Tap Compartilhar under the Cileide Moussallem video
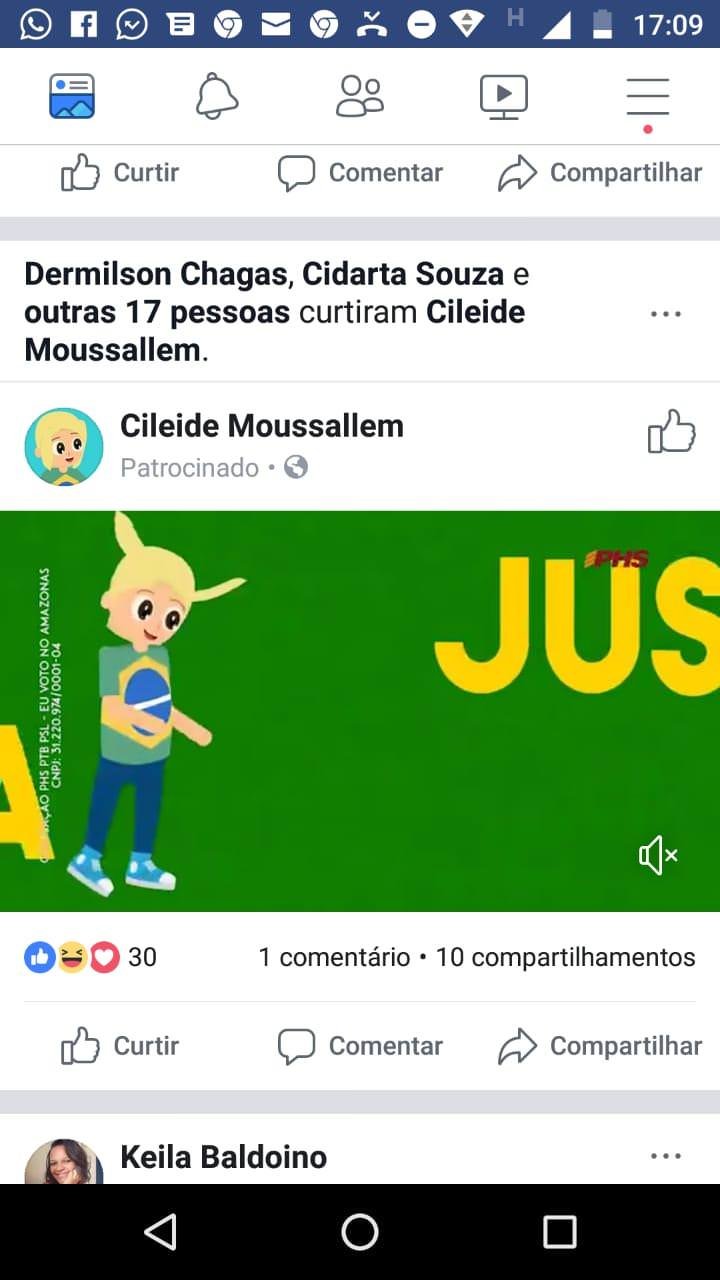 coord(600,1046)
